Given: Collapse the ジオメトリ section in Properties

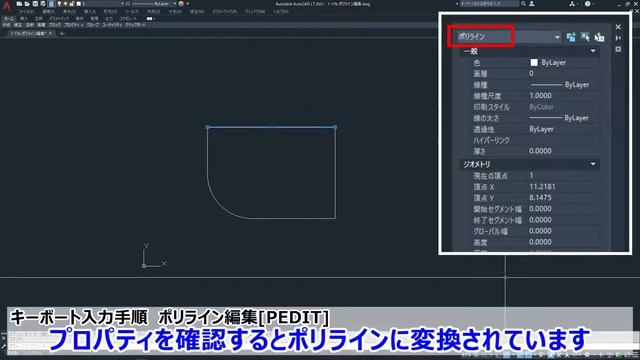Looking at the screenshot, I should coord(593,164).
